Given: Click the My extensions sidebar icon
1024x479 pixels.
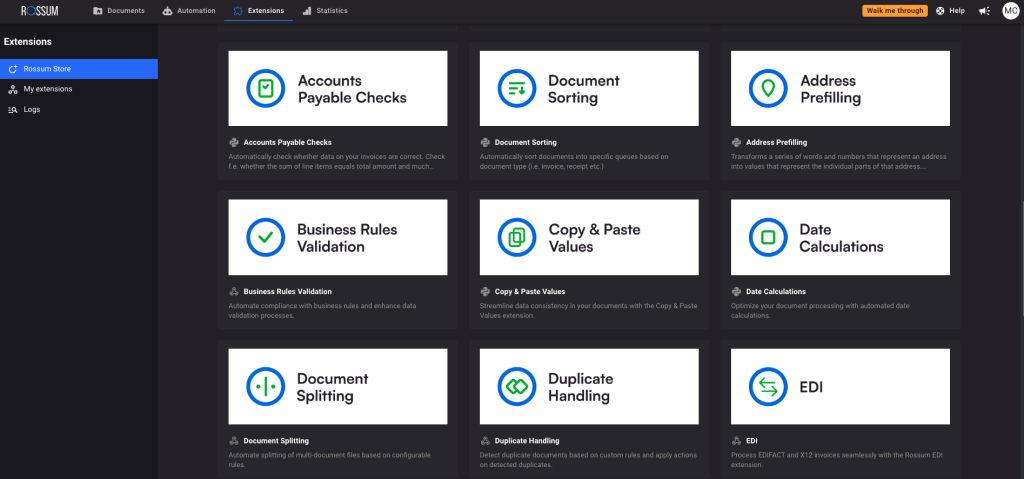Looking at the screenshot, I should click(x=12, y=90).
